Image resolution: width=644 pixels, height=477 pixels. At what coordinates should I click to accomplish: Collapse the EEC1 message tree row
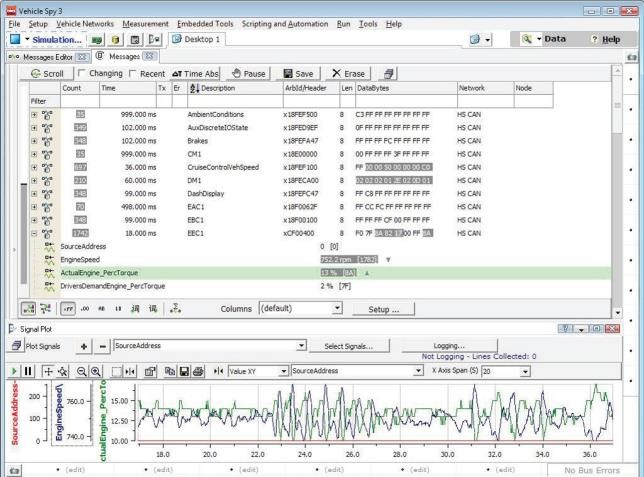(34, 233)
